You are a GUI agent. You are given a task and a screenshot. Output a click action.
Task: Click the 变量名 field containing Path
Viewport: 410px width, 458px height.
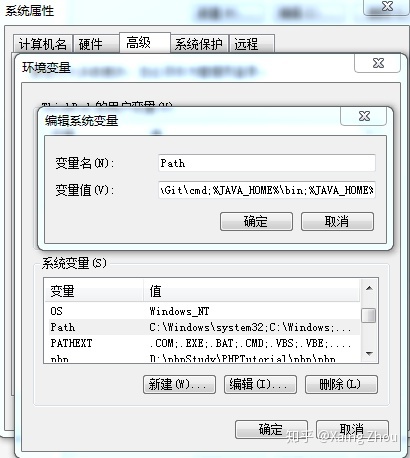click(267, 163)
